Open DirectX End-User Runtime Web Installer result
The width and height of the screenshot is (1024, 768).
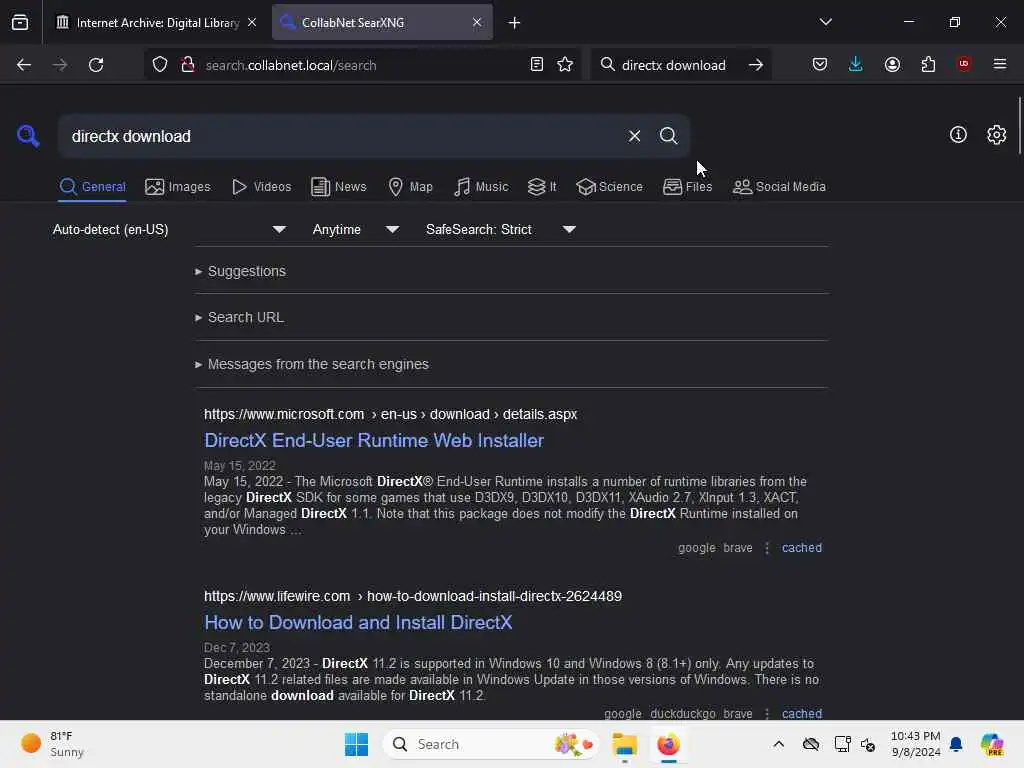click(x=374, y=440)
